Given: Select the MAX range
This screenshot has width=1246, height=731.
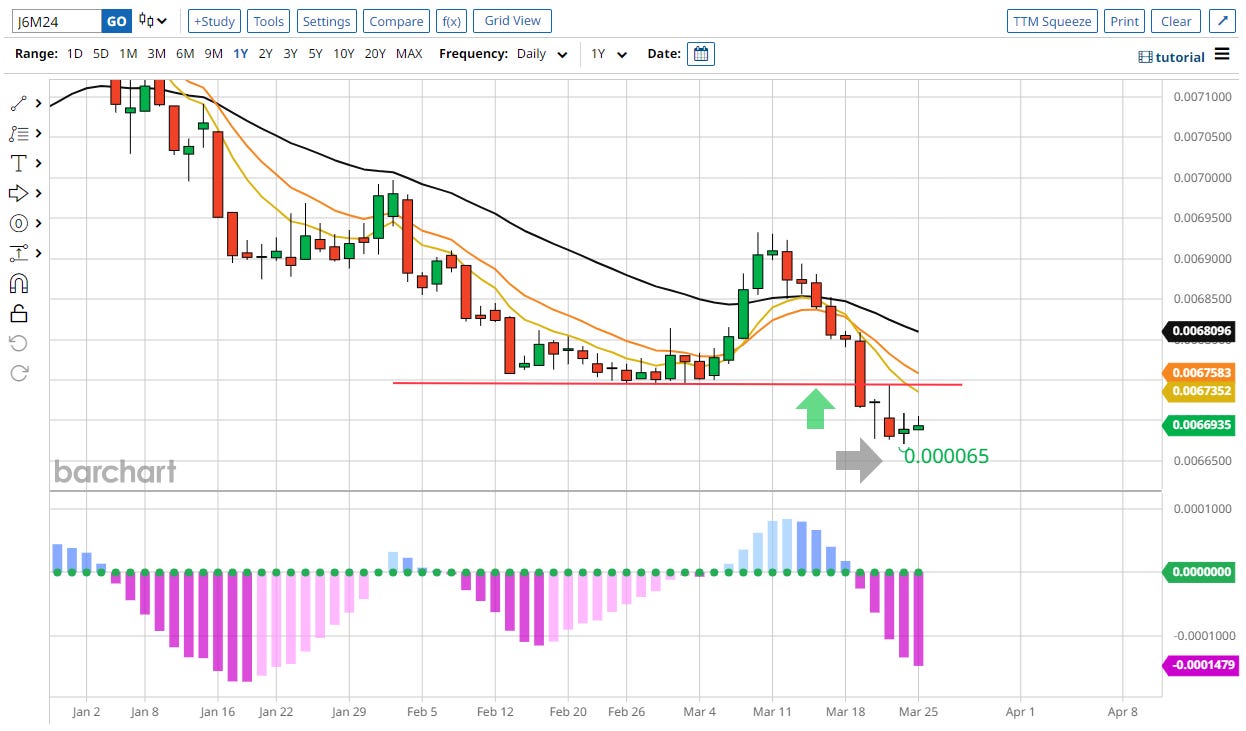Looking at the screenshot, I should [408, 54].
